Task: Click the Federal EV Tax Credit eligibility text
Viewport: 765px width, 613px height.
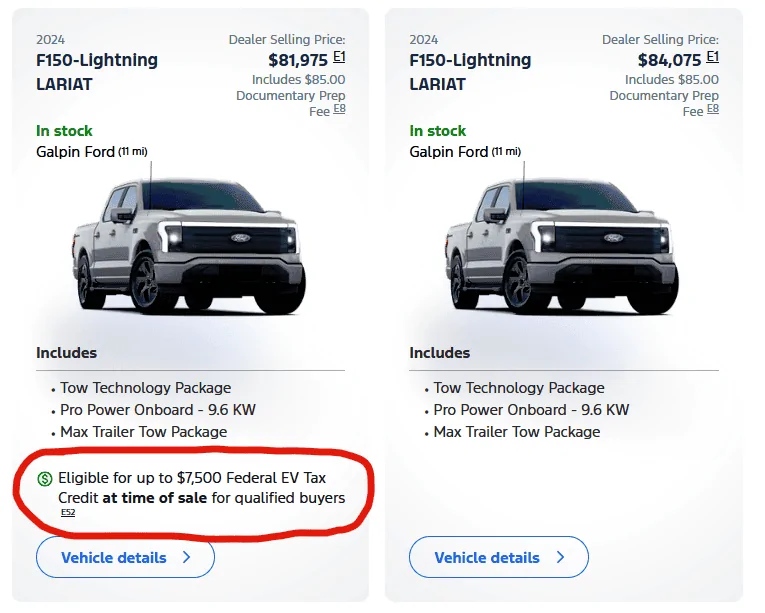Action: (x=200, y=488)
